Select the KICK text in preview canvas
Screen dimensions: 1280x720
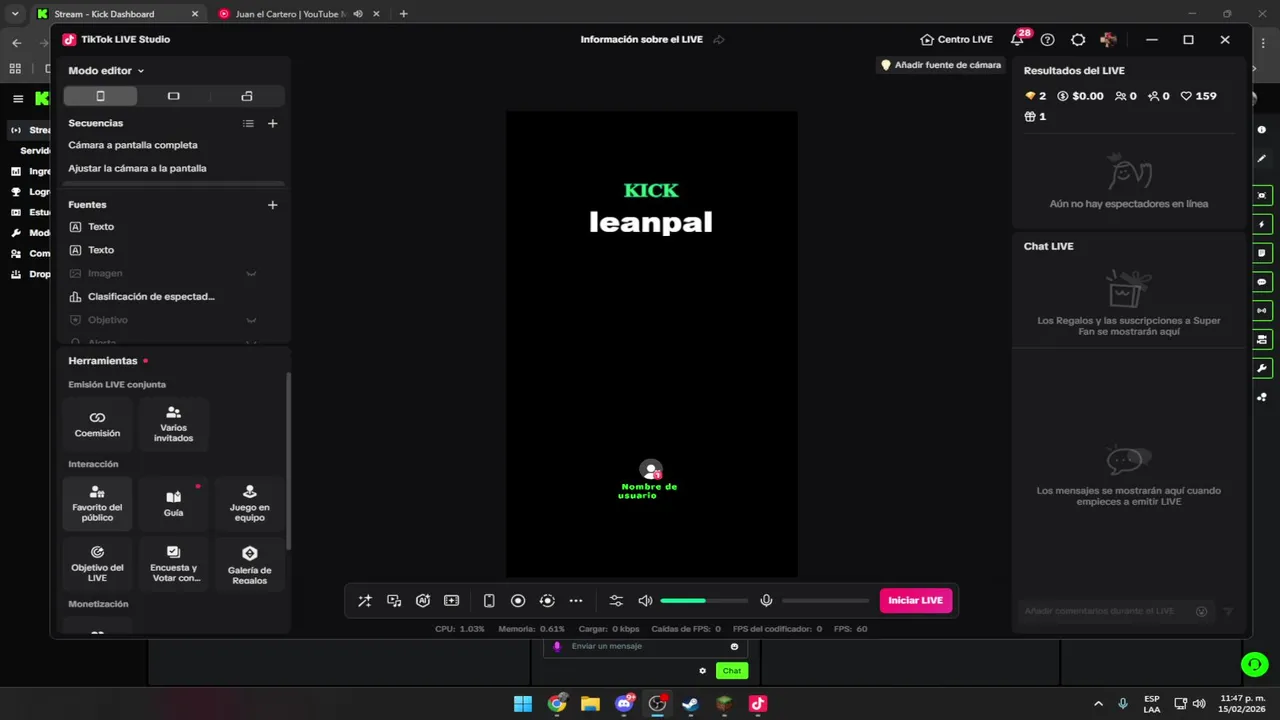(651, 191)
